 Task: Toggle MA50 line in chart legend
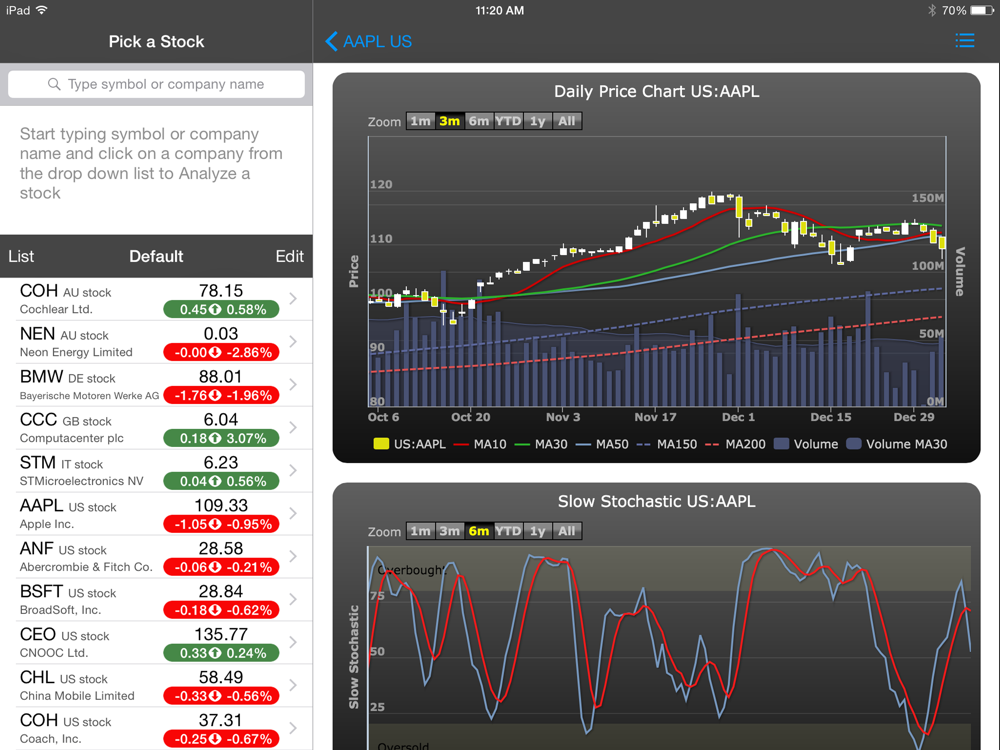point(602,444)
